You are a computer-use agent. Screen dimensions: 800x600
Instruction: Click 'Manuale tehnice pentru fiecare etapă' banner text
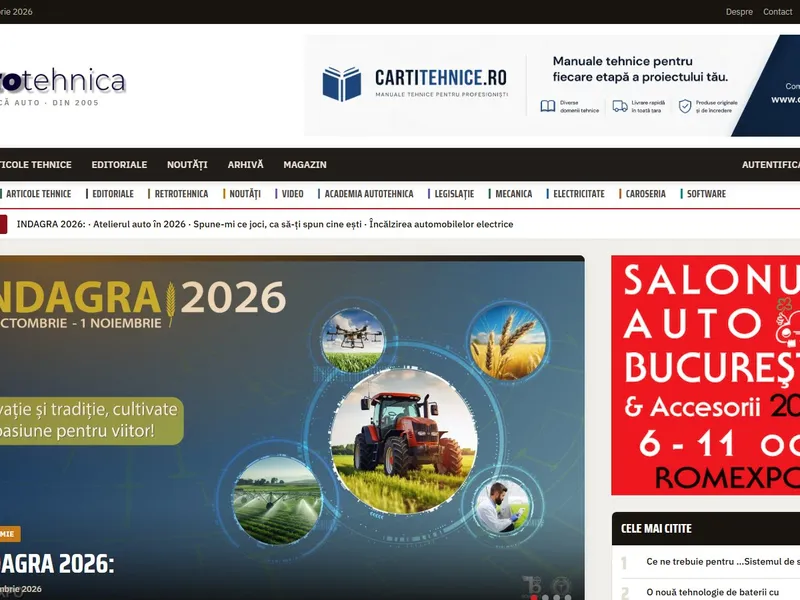point(640,69)
